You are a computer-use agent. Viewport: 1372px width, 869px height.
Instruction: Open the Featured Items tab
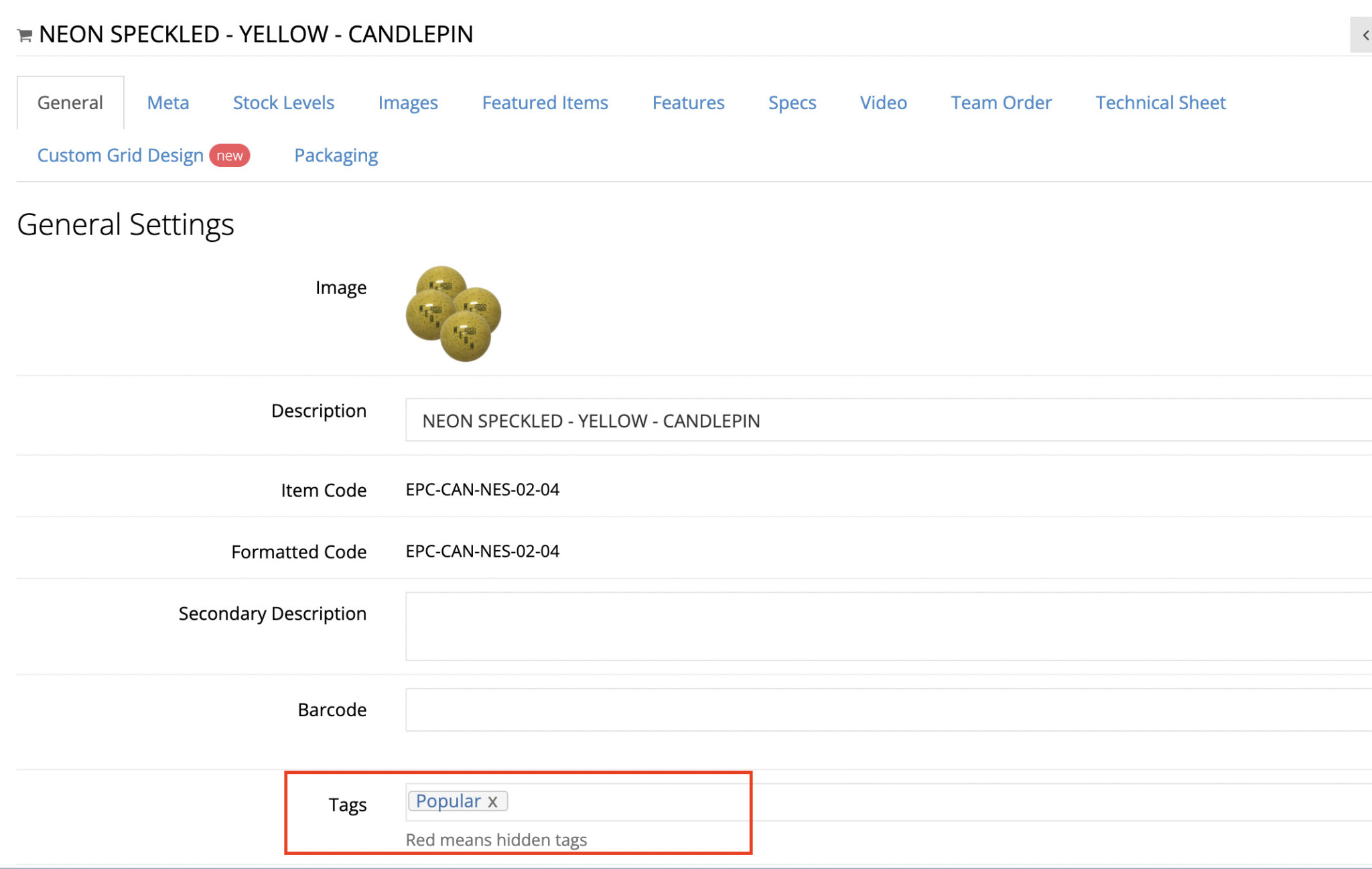[545, 102]
